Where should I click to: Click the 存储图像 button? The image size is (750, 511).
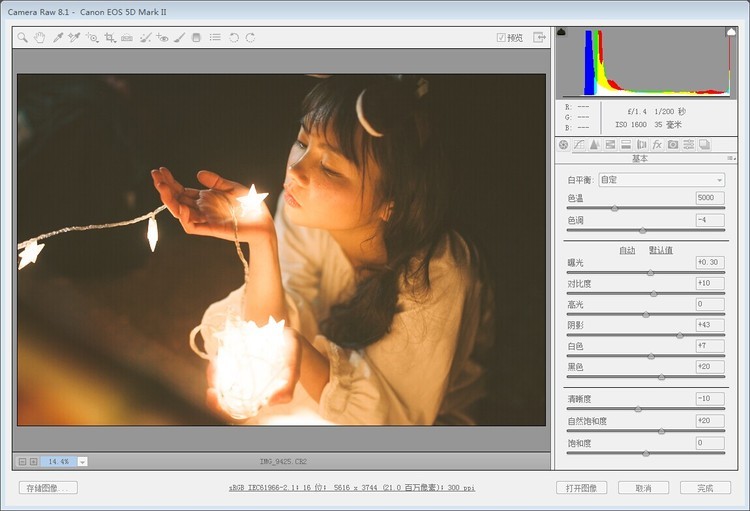tap(48, 488)
